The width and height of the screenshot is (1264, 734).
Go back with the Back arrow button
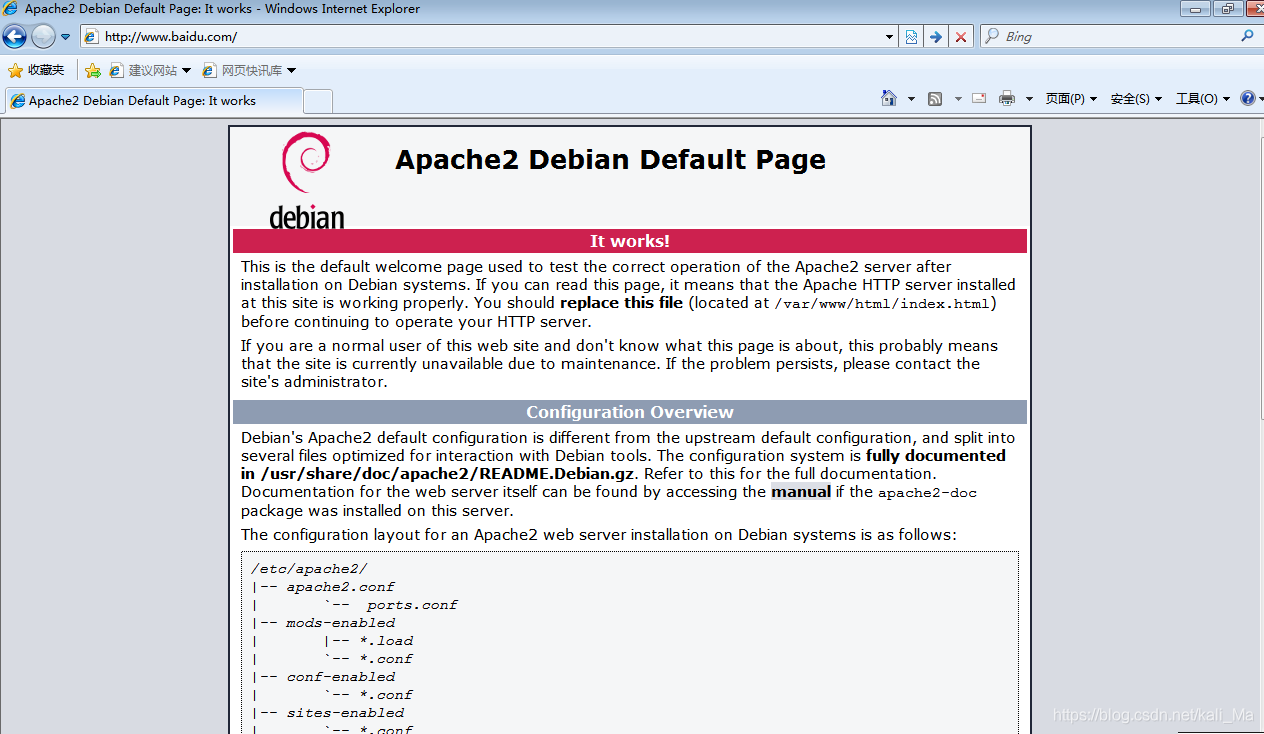[x=14, y=37]
